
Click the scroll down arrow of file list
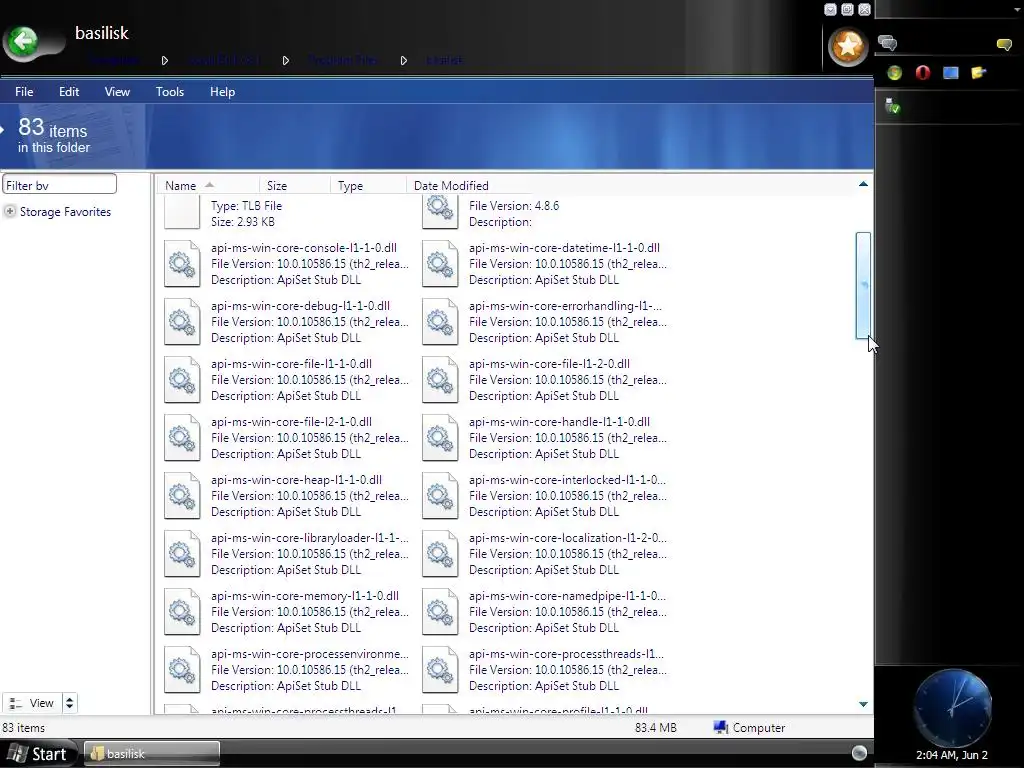coord(863,704)
